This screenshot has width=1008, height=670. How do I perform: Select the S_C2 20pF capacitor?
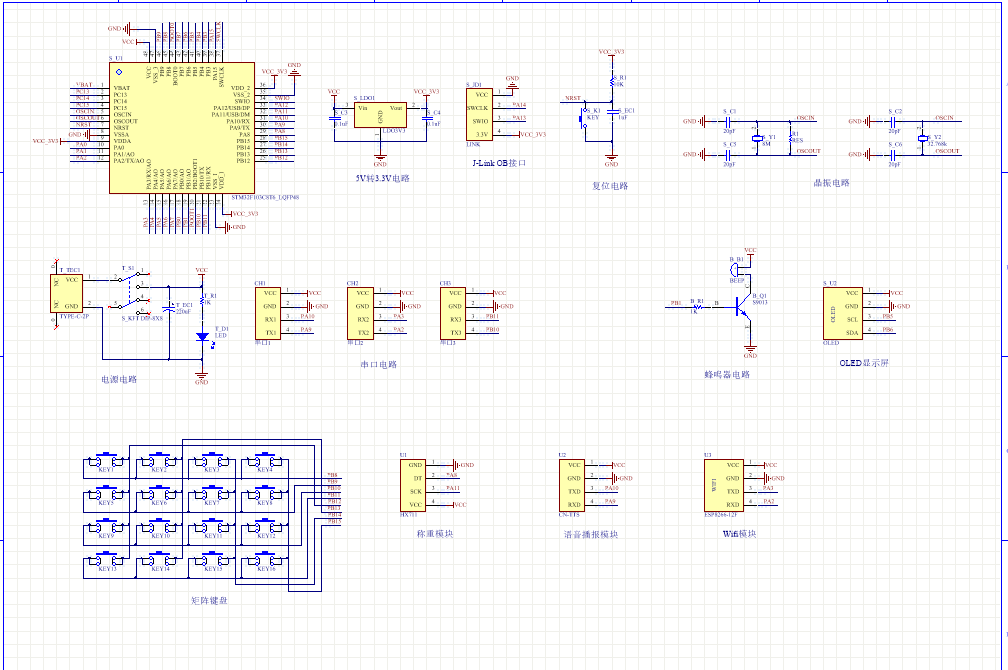tap(894, 121)
